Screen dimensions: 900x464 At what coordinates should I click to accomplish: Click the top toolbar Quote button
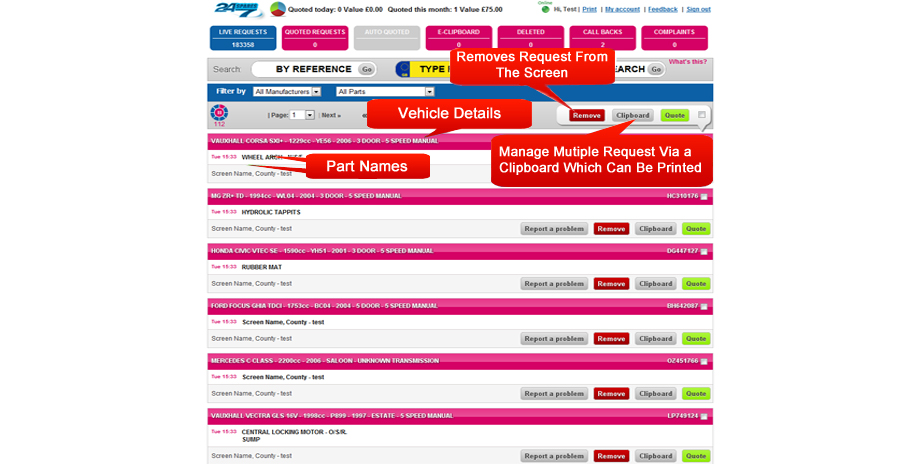(x=674, y=115)
